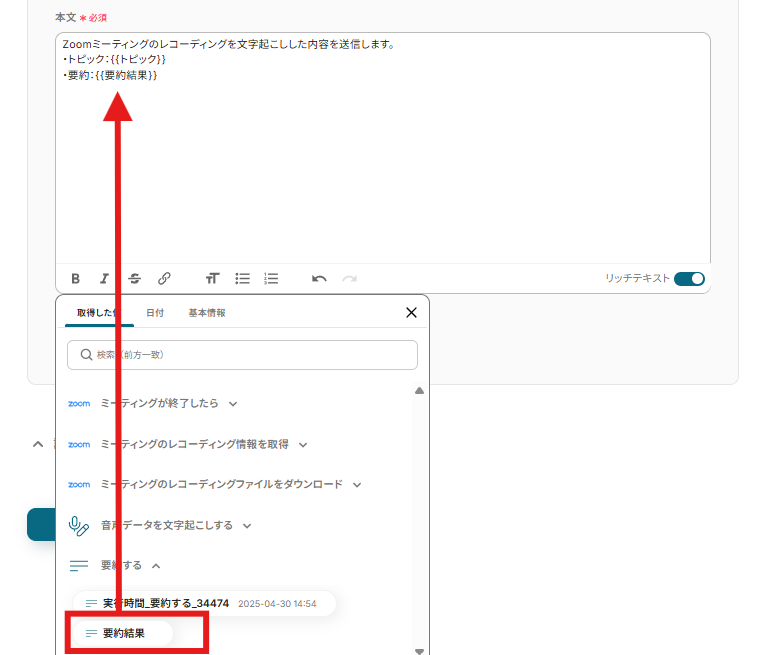Close the value picker popup

(x=411, y=312)
